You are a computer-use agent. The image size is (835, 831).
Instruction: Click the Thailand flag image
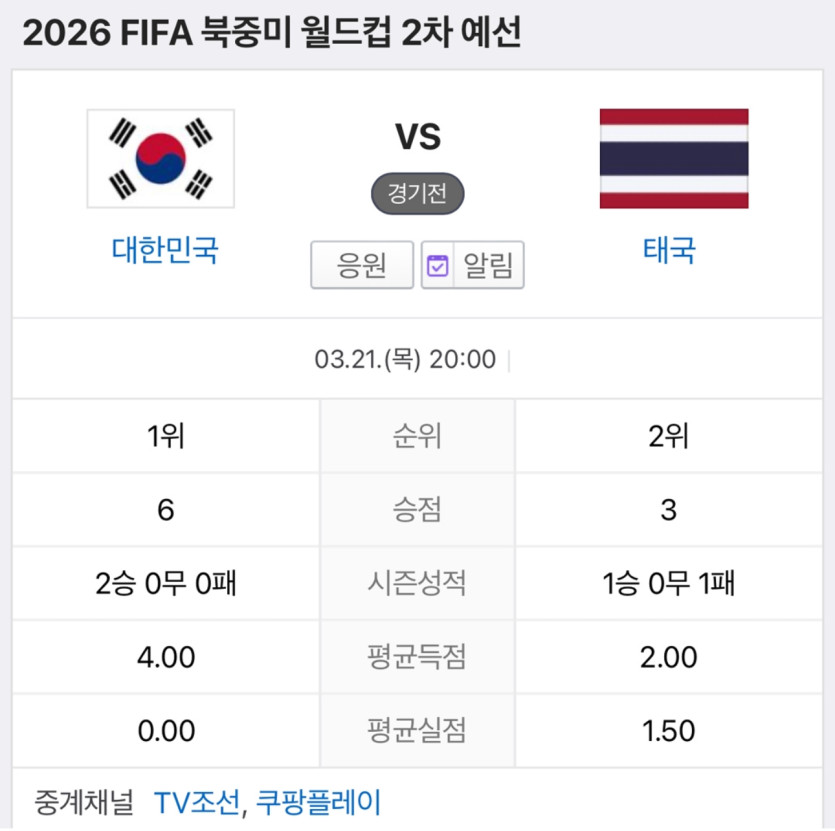[674, 158]
